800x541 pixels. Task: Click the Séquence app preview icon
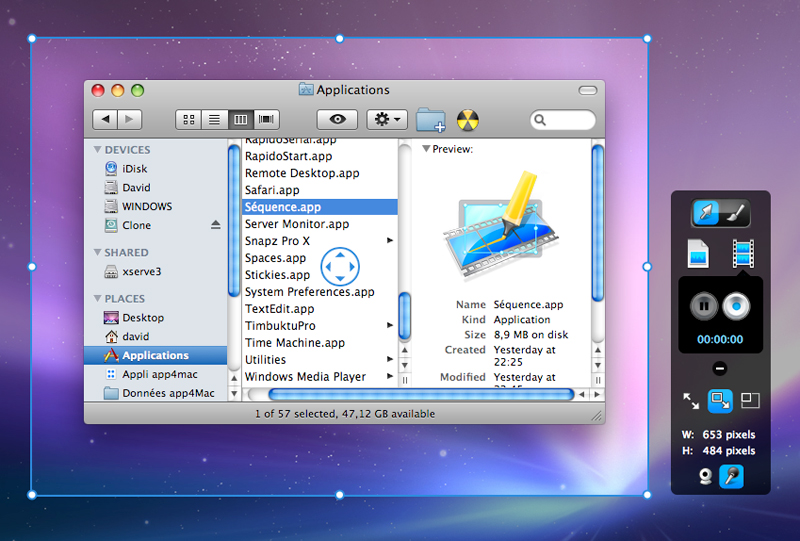click(502, 226)
